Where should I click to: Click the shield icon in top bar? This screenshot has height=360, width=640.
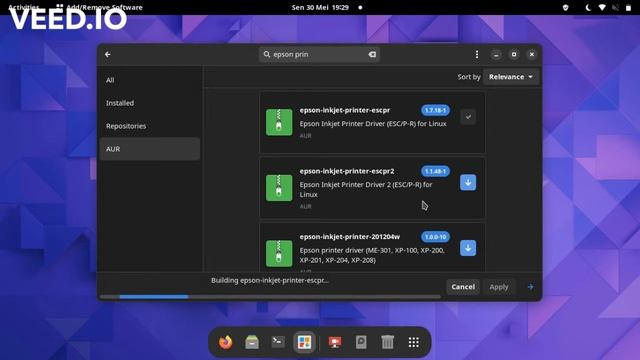pos(565,7)
